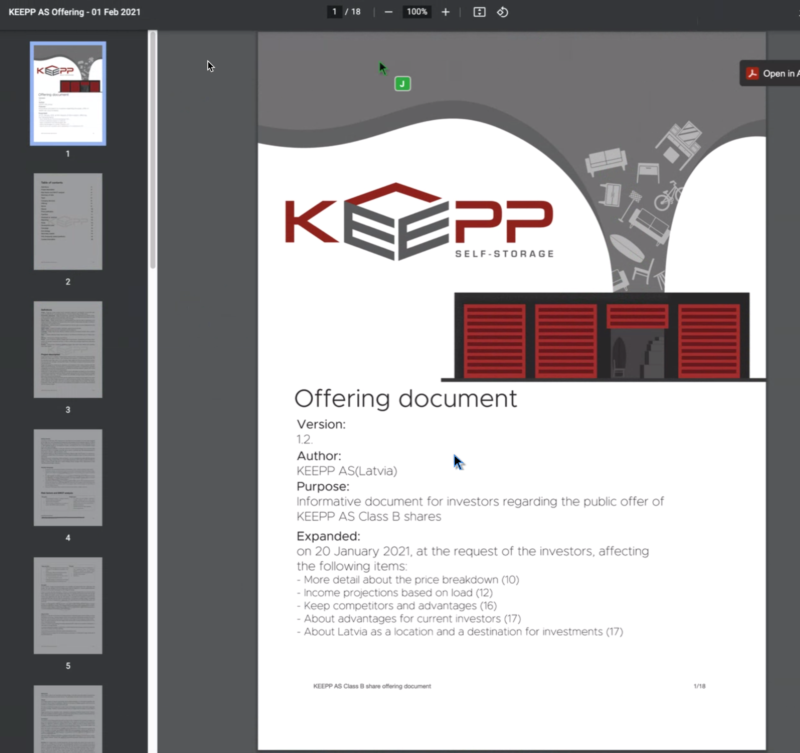This screenshot has height=753, width=800.
Task: Select page 5 thumbnail
Action: tap(68, 606)
